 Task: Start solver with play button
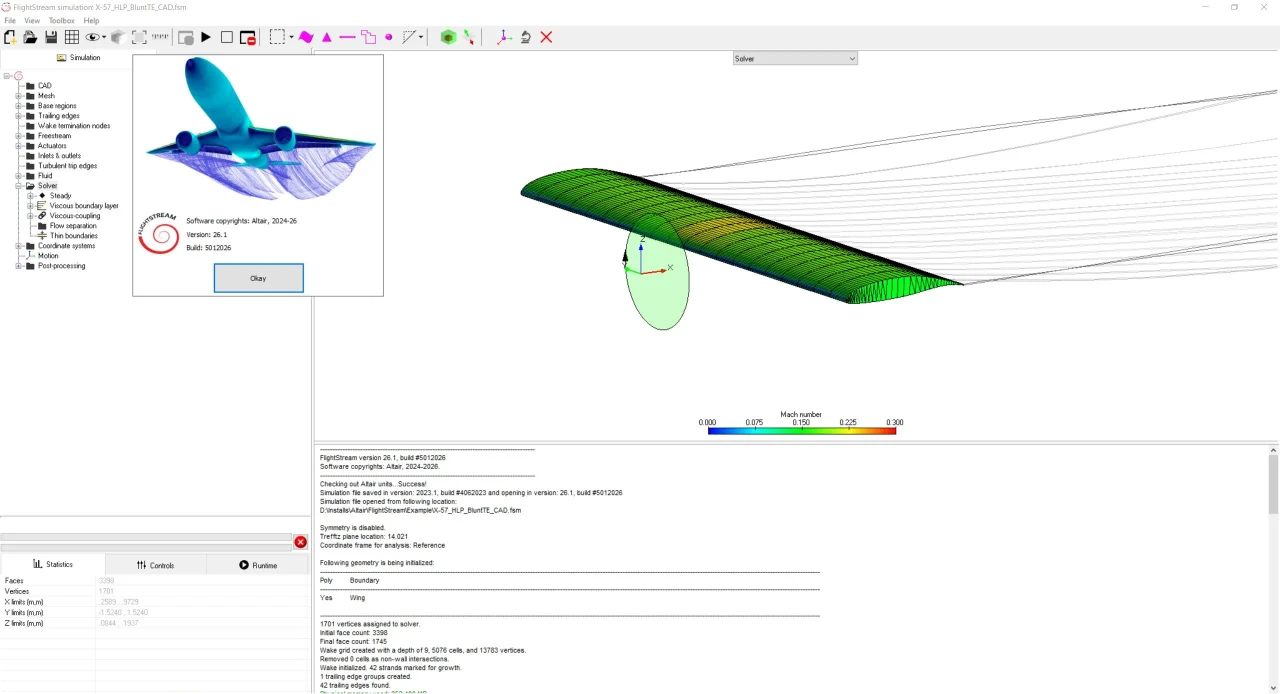(x=206, y=37)
